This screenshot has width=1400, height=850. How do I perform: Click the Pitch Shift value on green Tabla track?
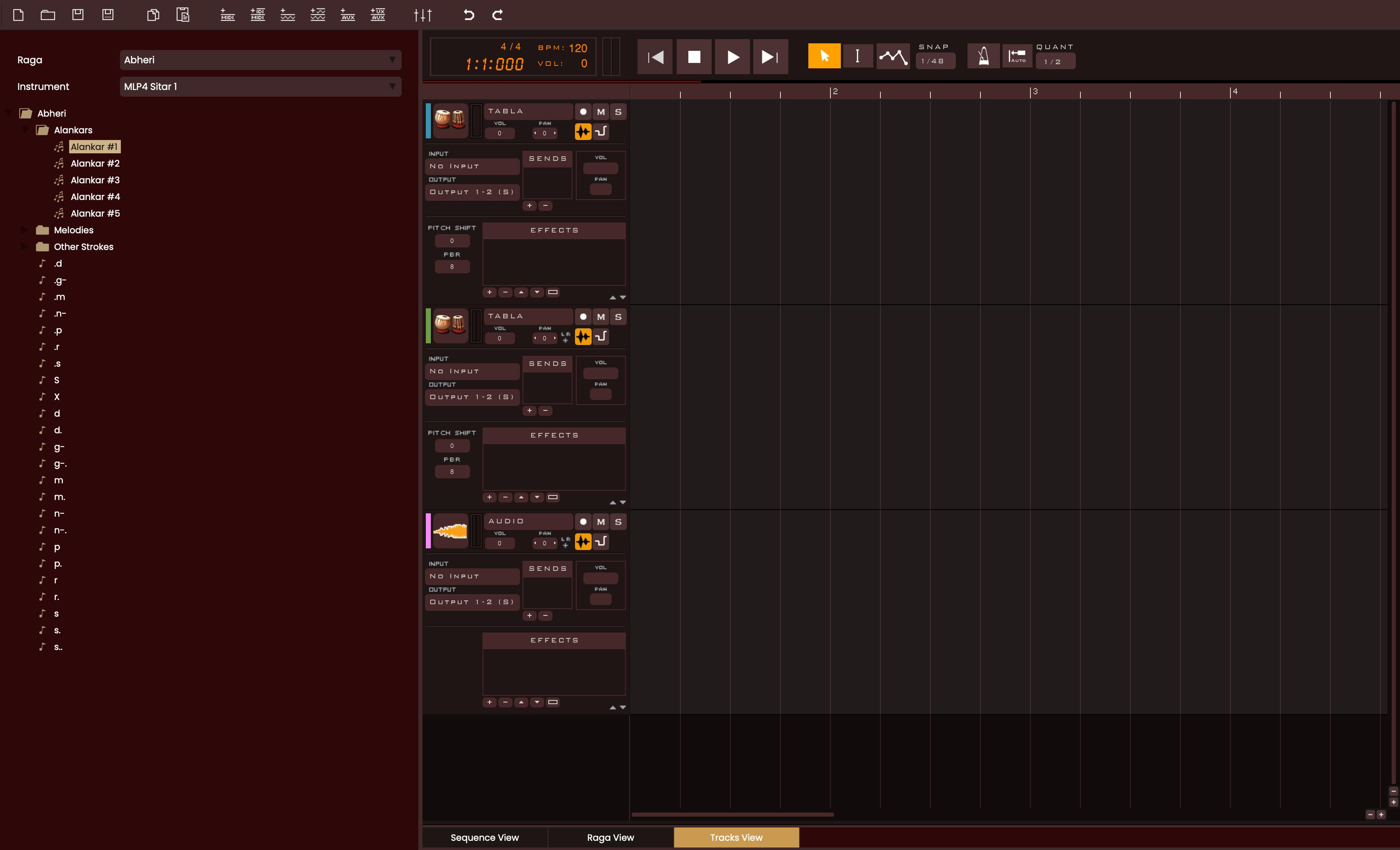click(x=452, y=446)
